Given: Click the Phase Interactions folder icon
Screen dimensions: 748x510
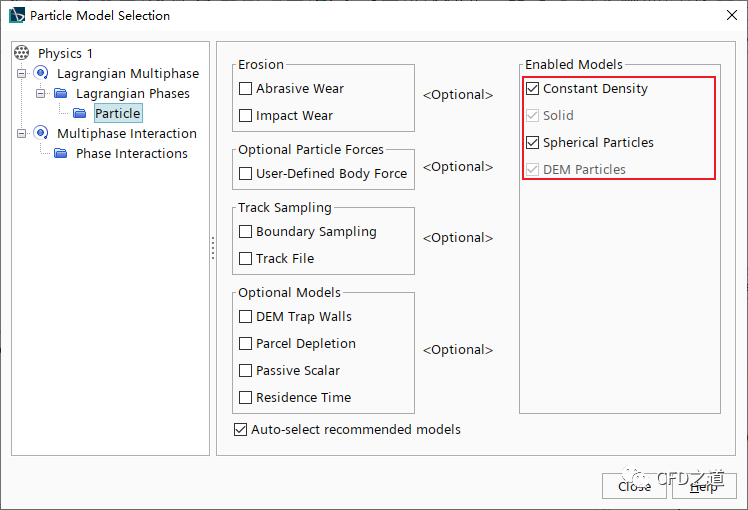Looking at the screenshot, I should click(61, 153).
